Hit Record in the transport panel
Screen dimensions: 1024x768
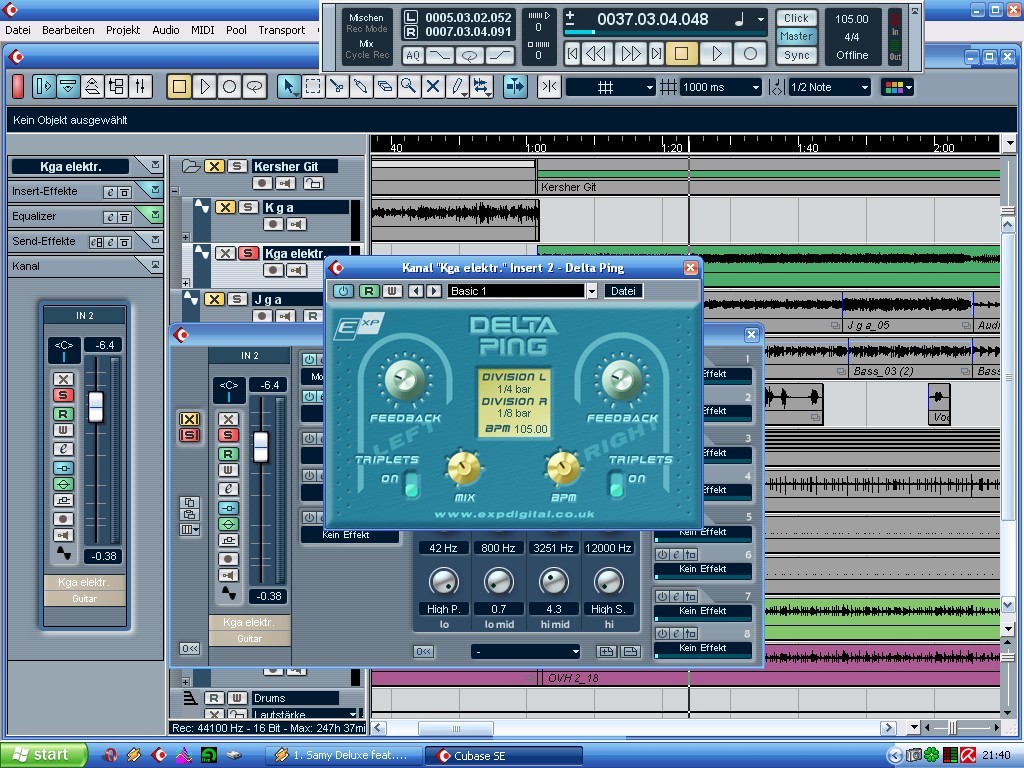click(x=750, y=54)
